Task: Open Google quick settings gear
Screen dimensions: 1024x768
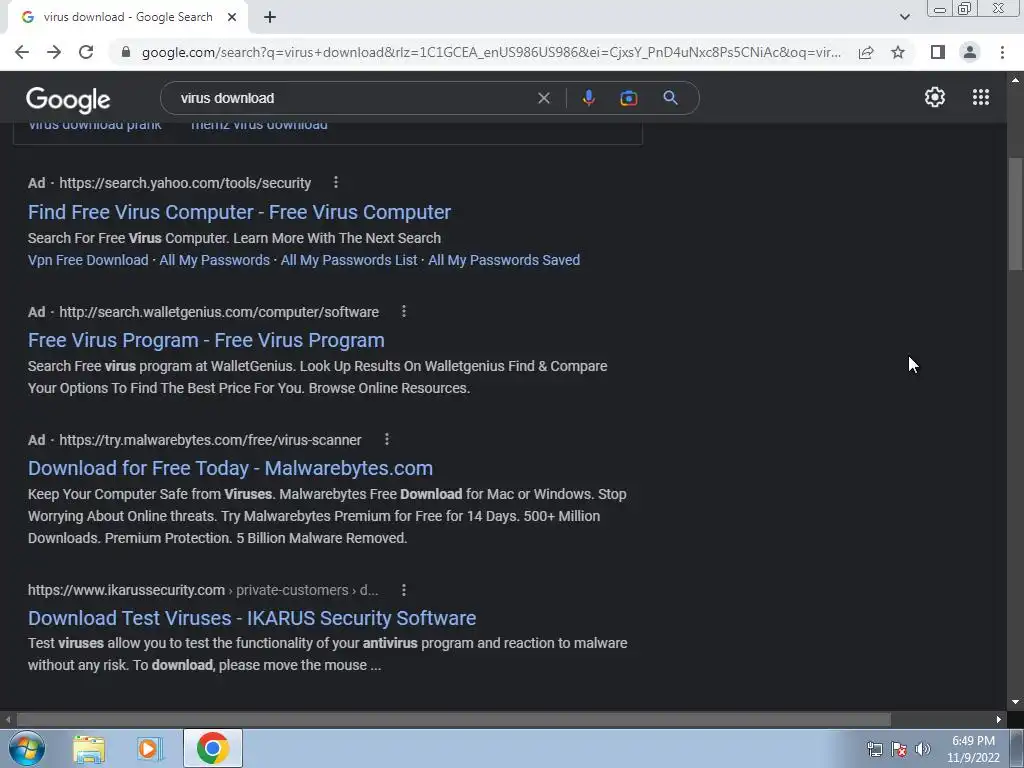Action: click(x=935, y=97)
